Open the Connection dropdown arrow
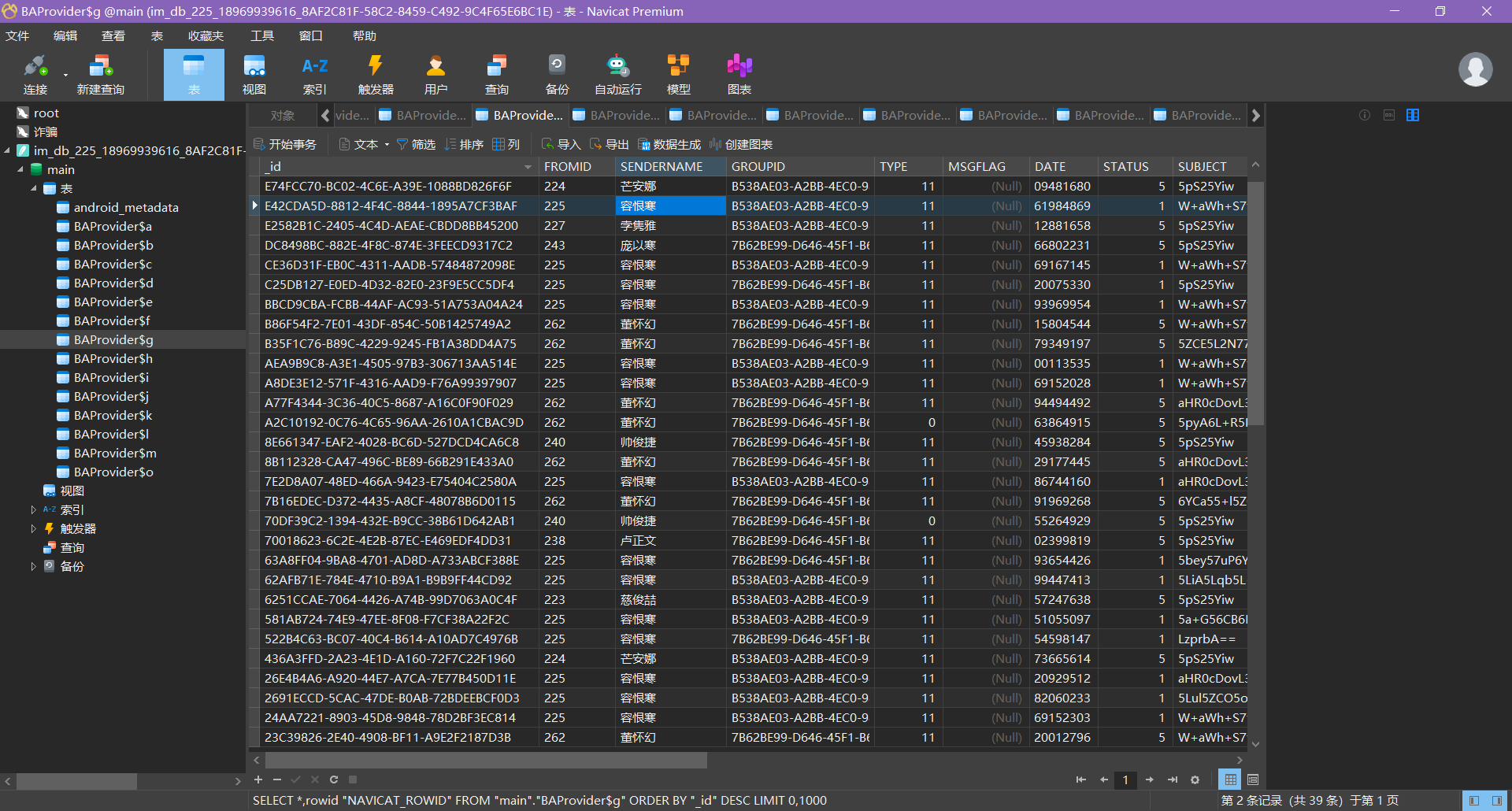 [65, 76]
